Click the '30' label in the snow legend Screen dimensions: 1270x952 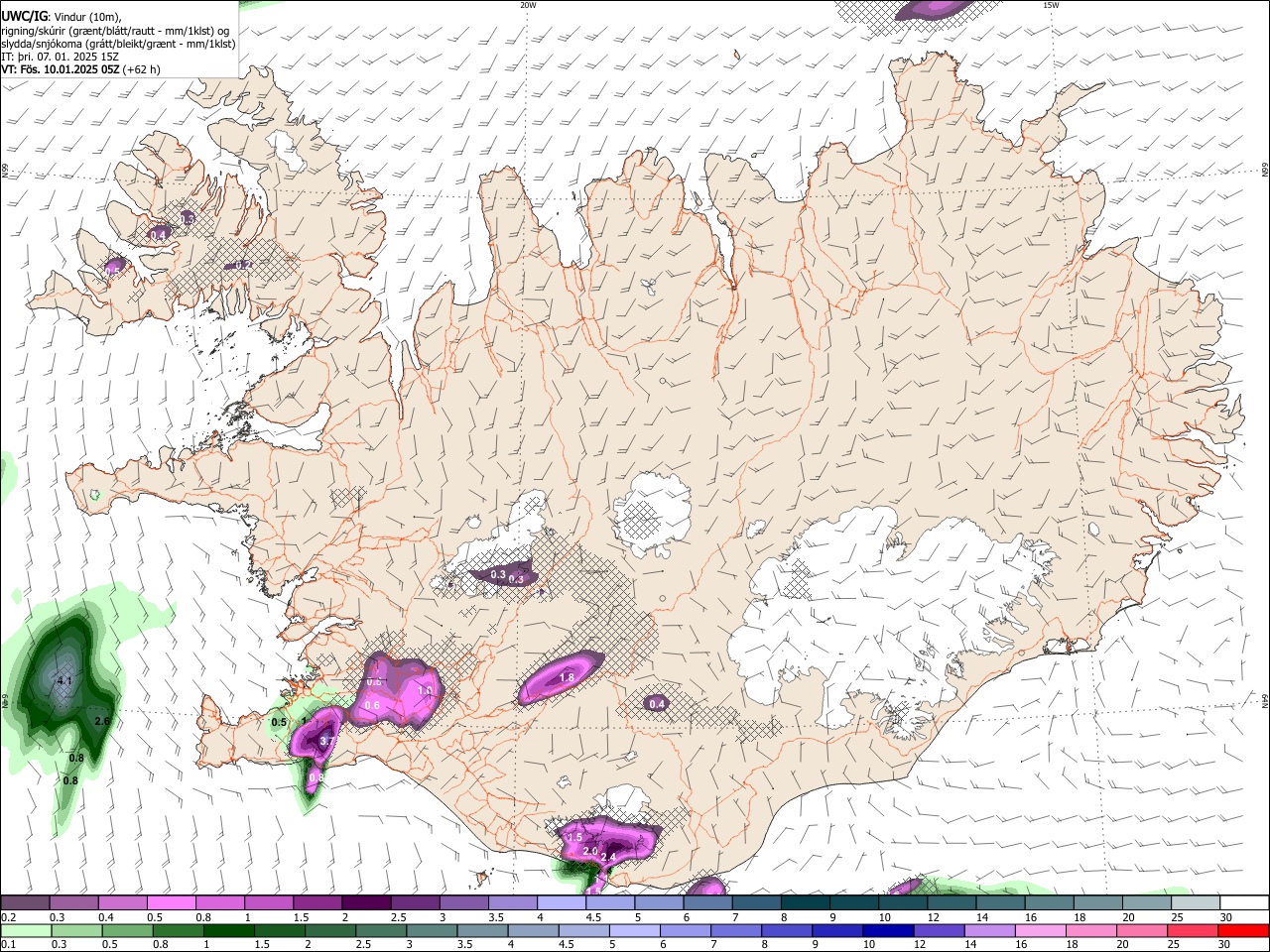(x=1225, y=917)
